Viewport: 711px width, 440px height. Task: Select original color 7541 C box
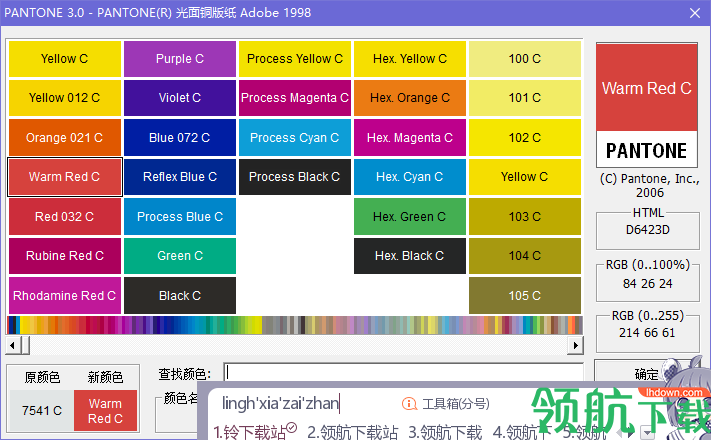tap(42, 411)
